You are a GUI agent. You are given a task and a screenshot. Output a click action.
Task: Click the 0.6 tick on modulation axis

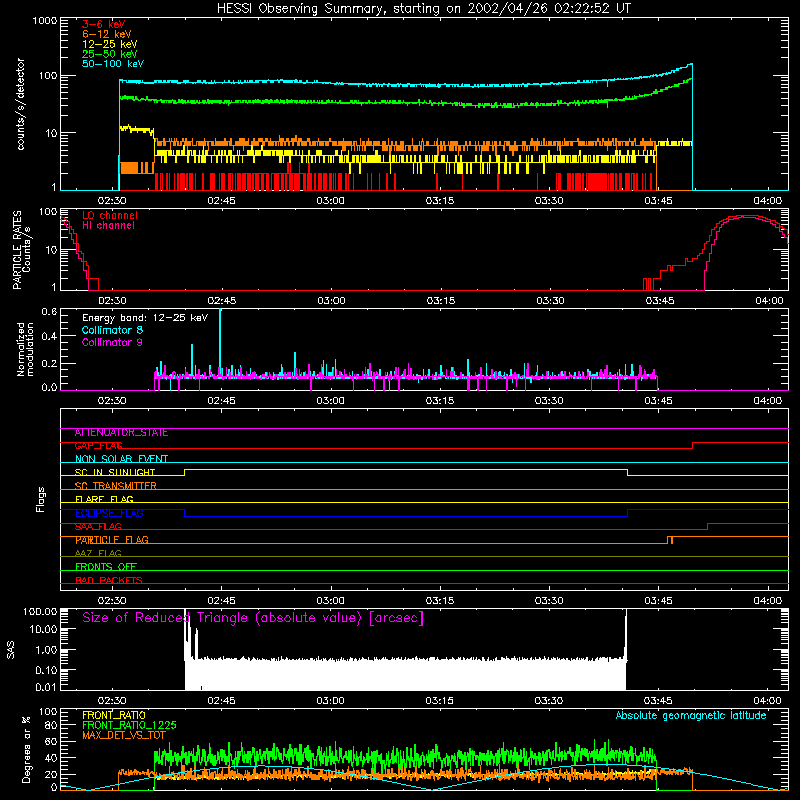(49, 312)
